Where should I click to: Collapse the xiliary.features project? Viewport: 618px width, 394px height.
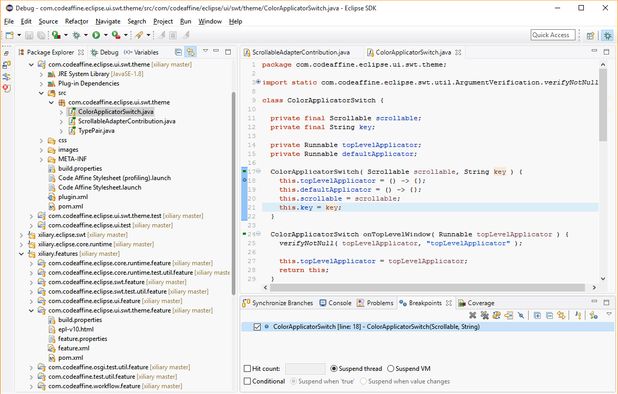tap(22, 254)
